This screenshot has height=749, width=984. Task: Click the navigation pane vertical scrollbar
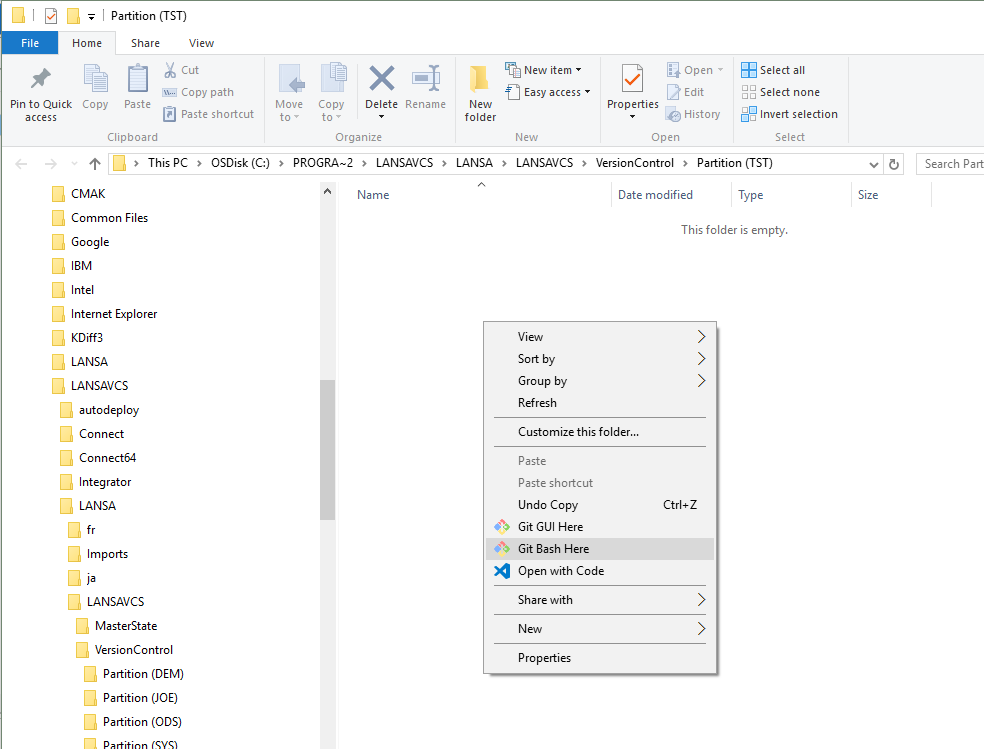point(327,450)
